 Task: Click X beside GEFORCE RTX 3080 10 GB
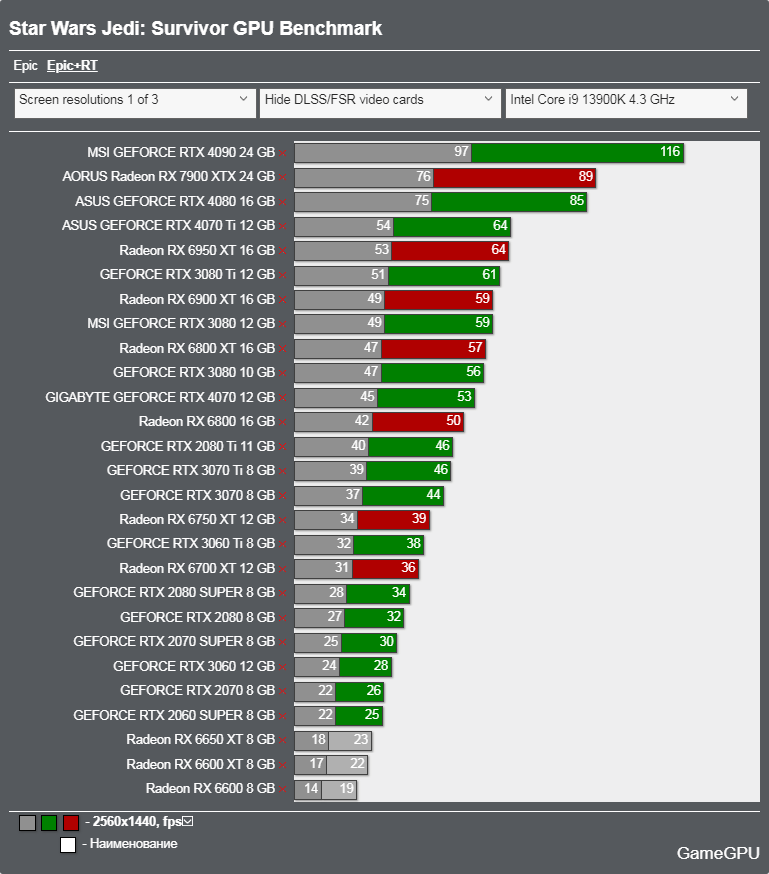[x=283, y=373]
